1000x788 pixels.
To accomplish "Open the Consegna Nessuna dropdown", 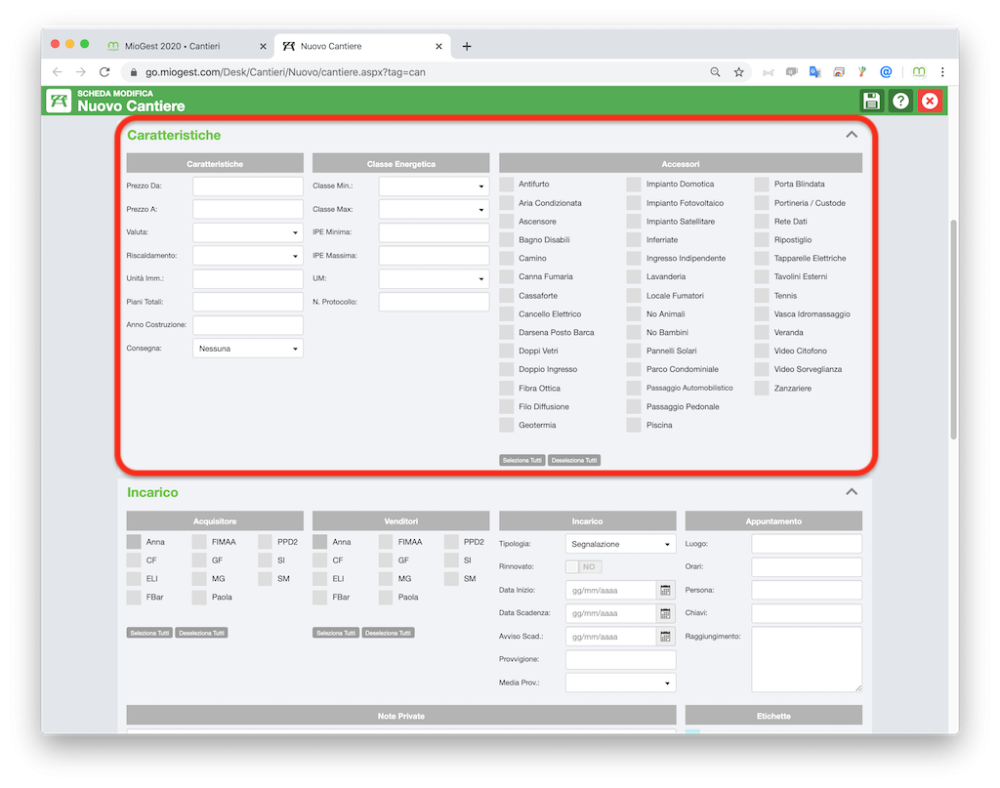I will pyautogui.click(x=248, y=349).
